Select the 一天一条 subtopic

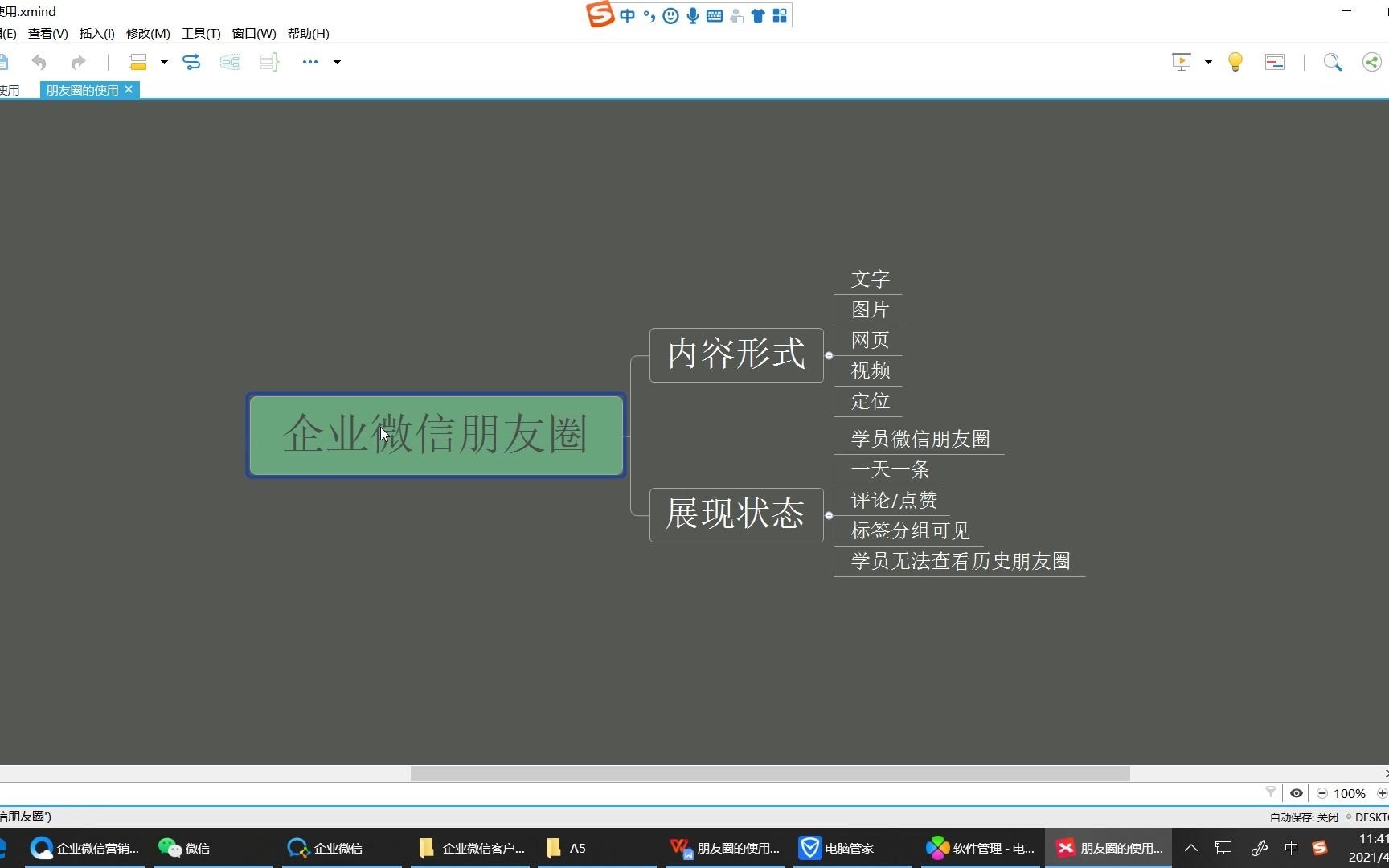[891, 469]
